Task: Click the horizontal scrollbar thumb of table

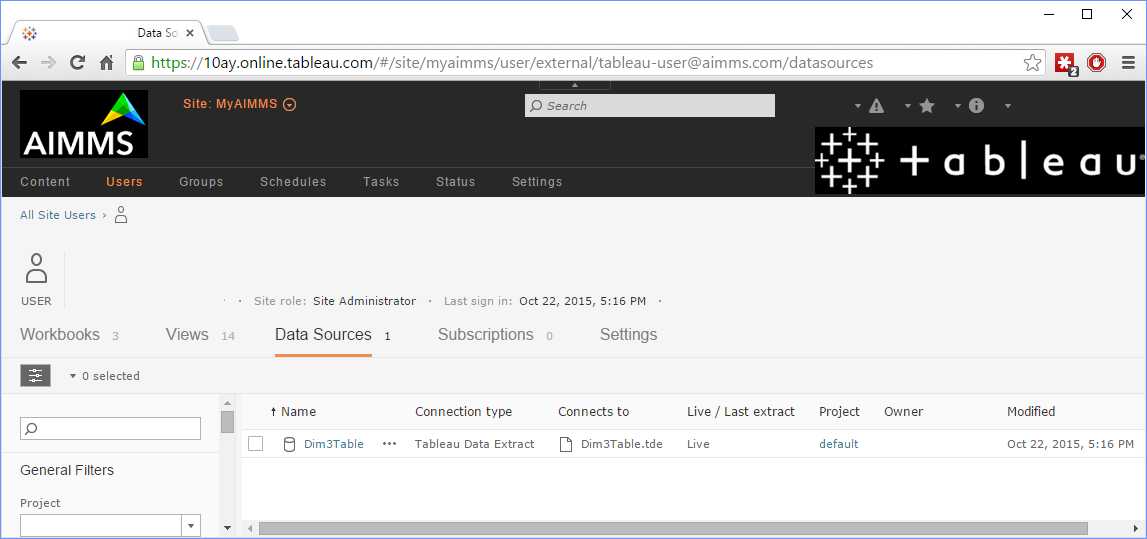Action: pyautogui.click(x=673, y=528)
